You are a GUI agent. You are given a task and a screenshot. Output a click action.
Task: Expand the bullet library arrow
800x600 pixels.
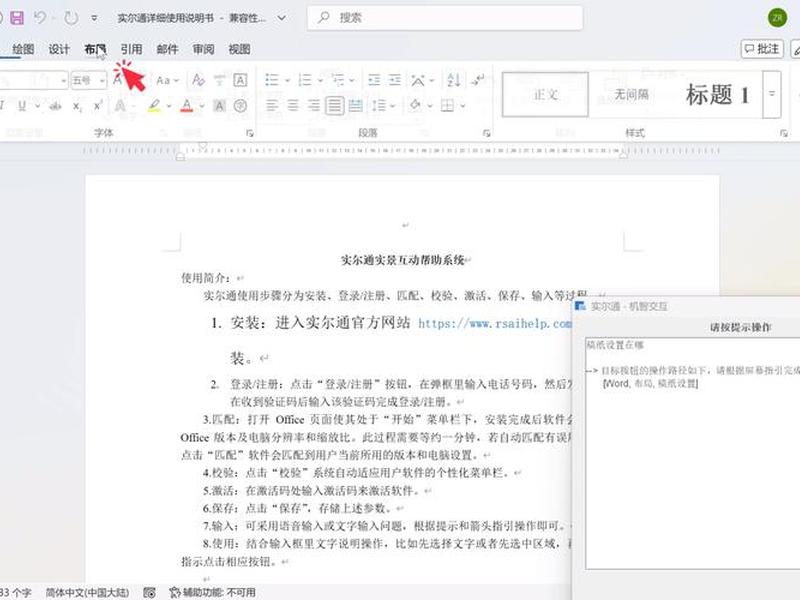point(287,81)
